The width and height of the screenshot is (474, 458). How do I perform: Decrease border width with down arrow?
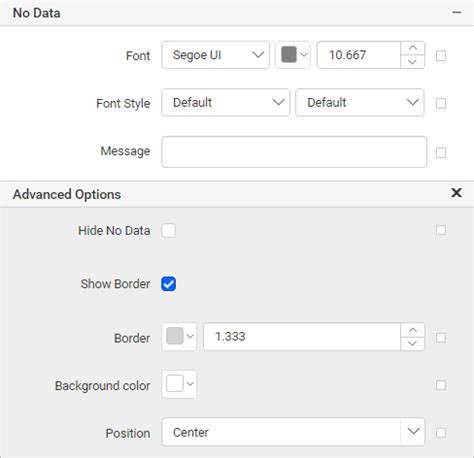tap(413, 343)
